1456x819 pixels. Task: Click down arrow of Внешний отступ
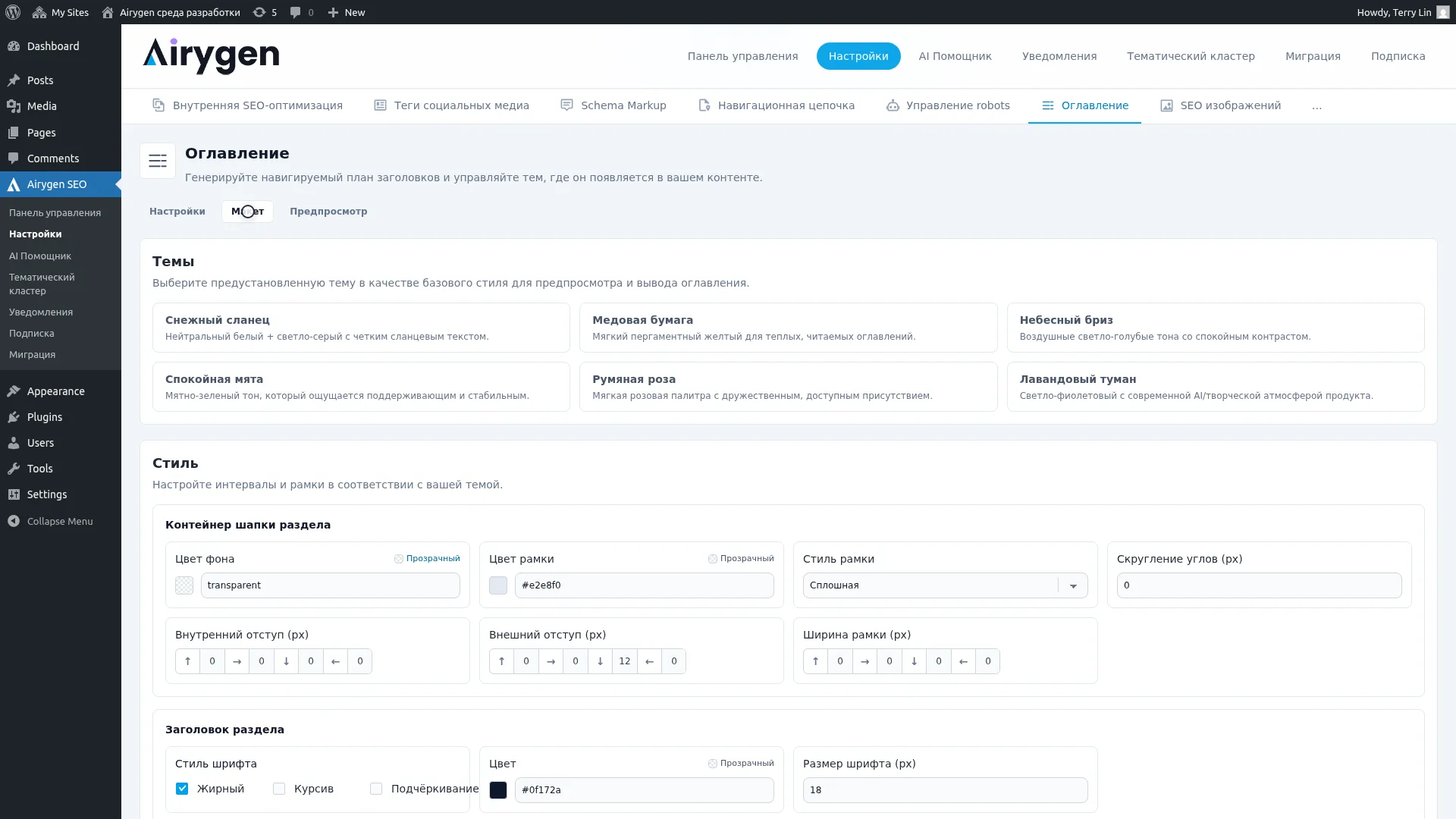(x=600, y=661)
